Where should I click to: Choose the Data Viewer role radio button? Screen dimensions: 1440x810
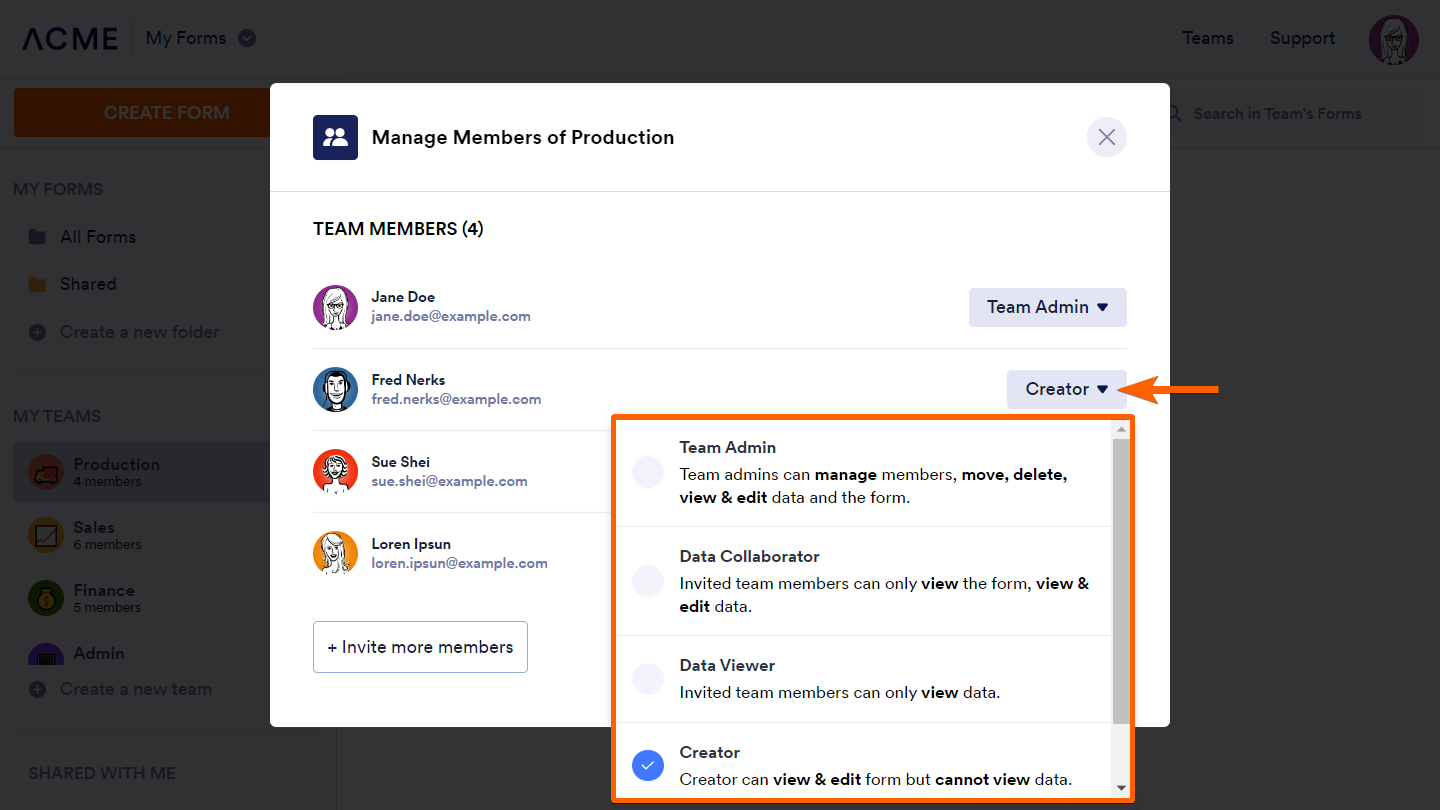tap(648, 679)
